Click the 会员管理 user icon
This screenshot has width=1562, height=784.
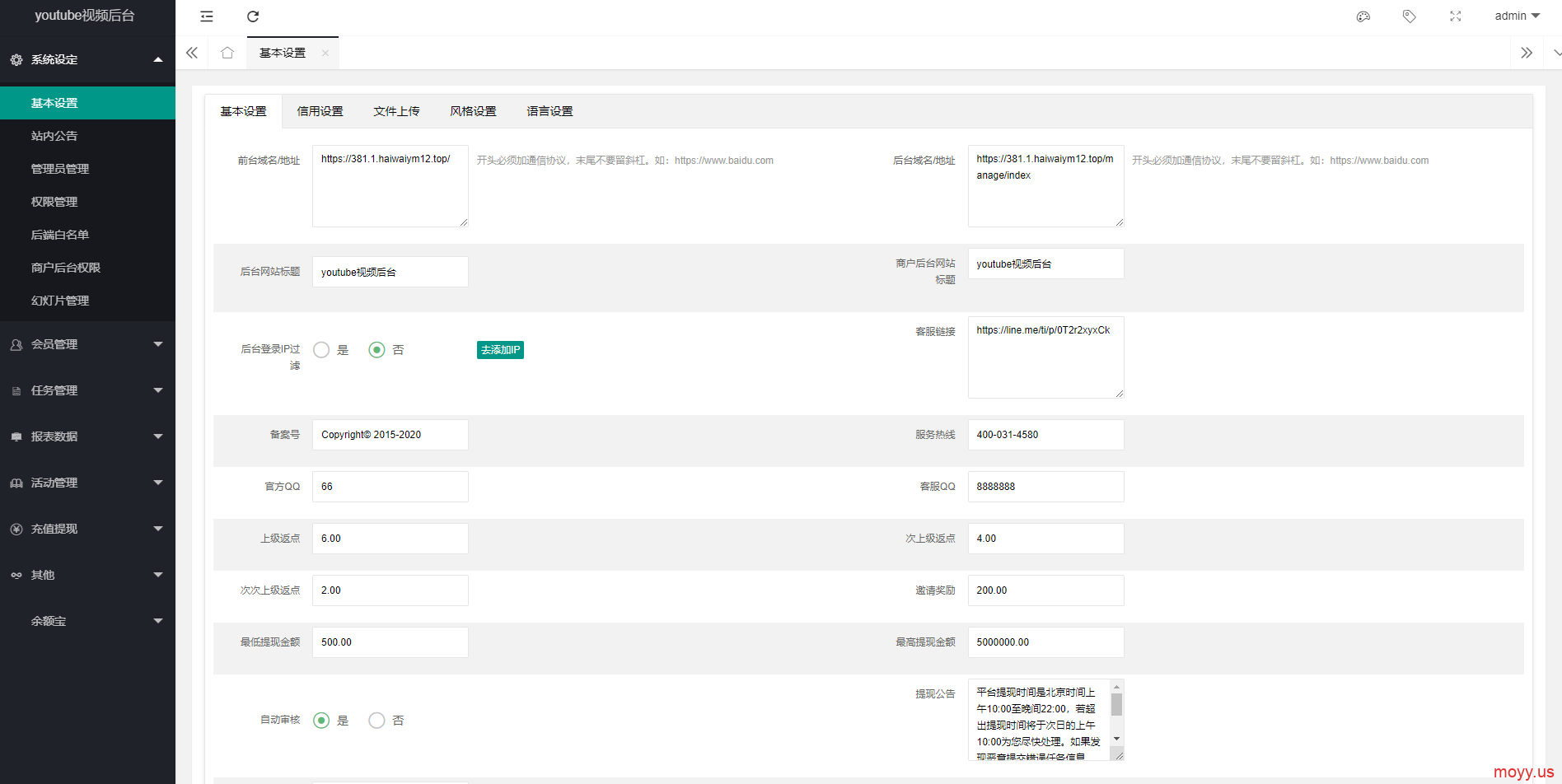tap(16, 344)
